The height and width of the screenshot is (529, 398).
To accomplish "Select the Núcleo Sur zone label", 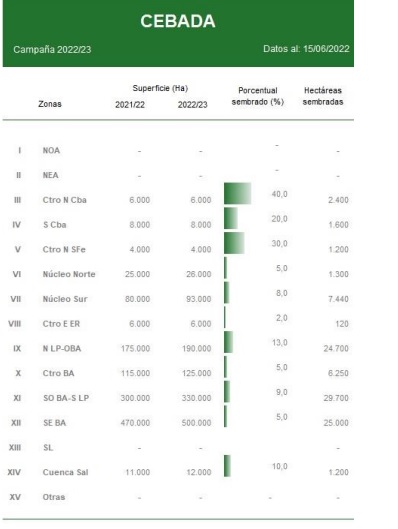I will pyautogui.click(x=65, y=299).
